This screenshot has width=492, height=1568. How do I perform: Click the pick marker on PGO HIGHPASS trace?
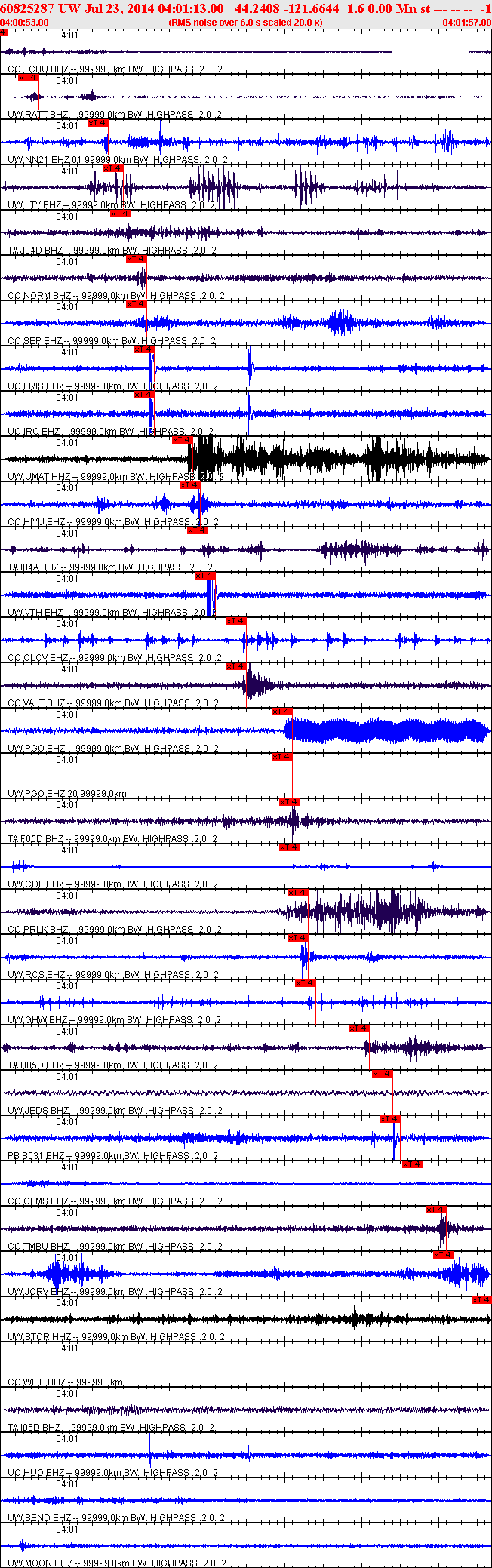point(281,712)
